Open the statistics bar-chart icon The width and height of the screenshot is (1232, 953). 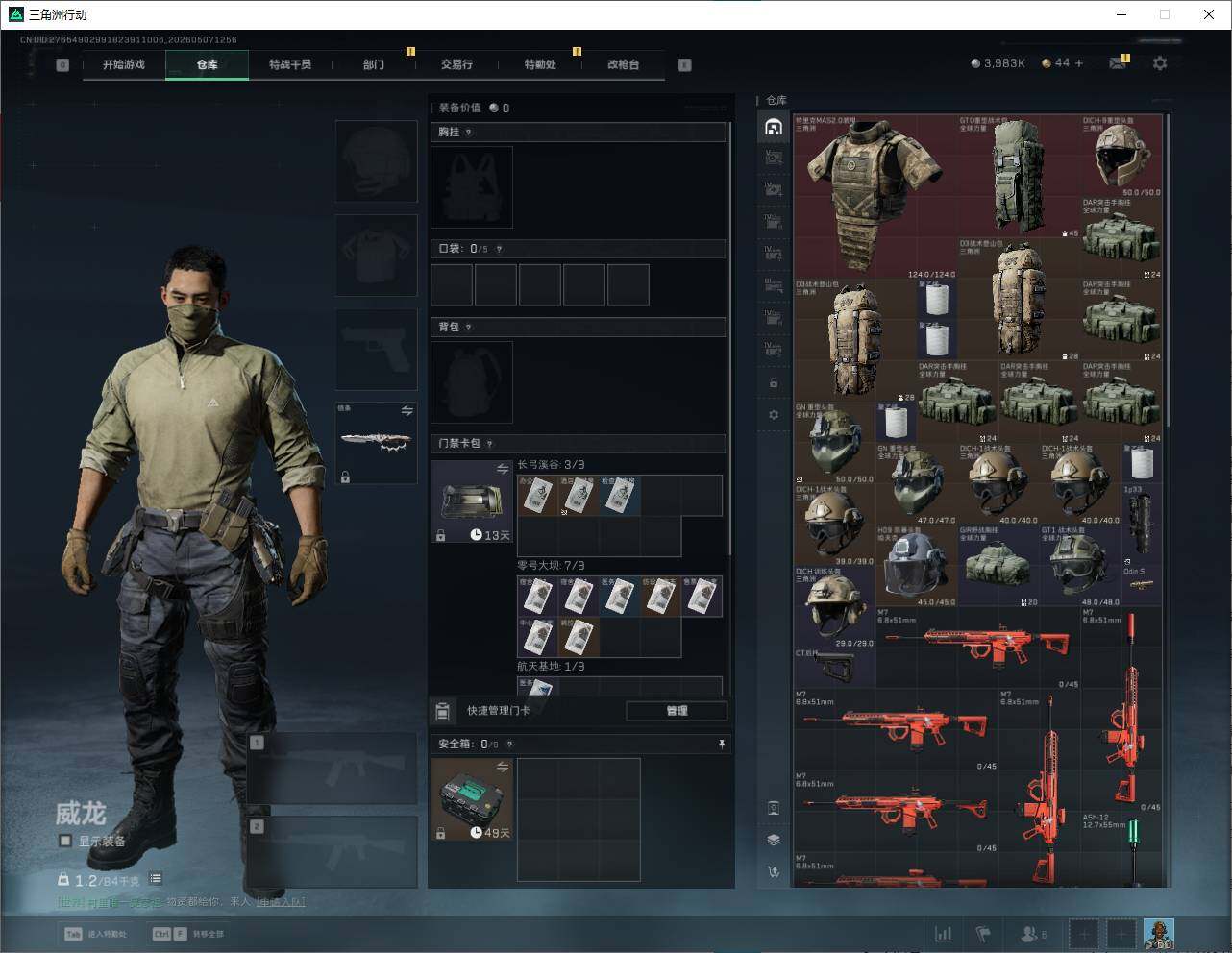944,934
